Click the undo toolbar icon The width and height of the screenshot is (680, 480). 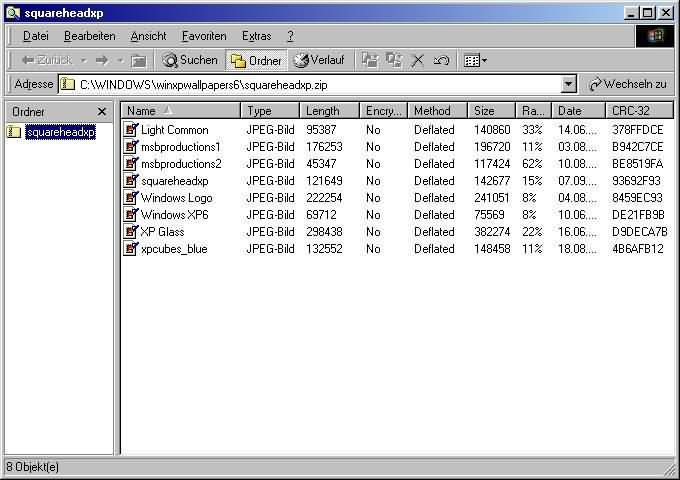click(x=441, y=60)
